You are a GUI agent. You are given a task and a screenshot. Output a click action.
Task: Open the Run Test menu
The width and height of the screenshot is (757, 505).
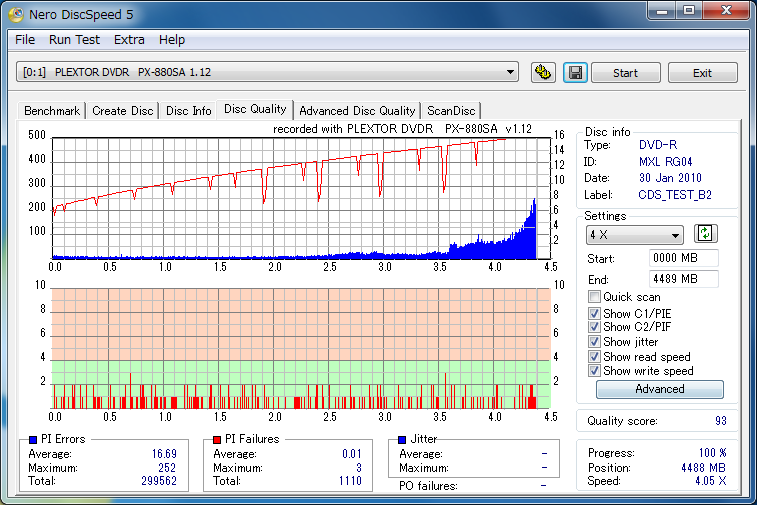(x=74, y=40)
